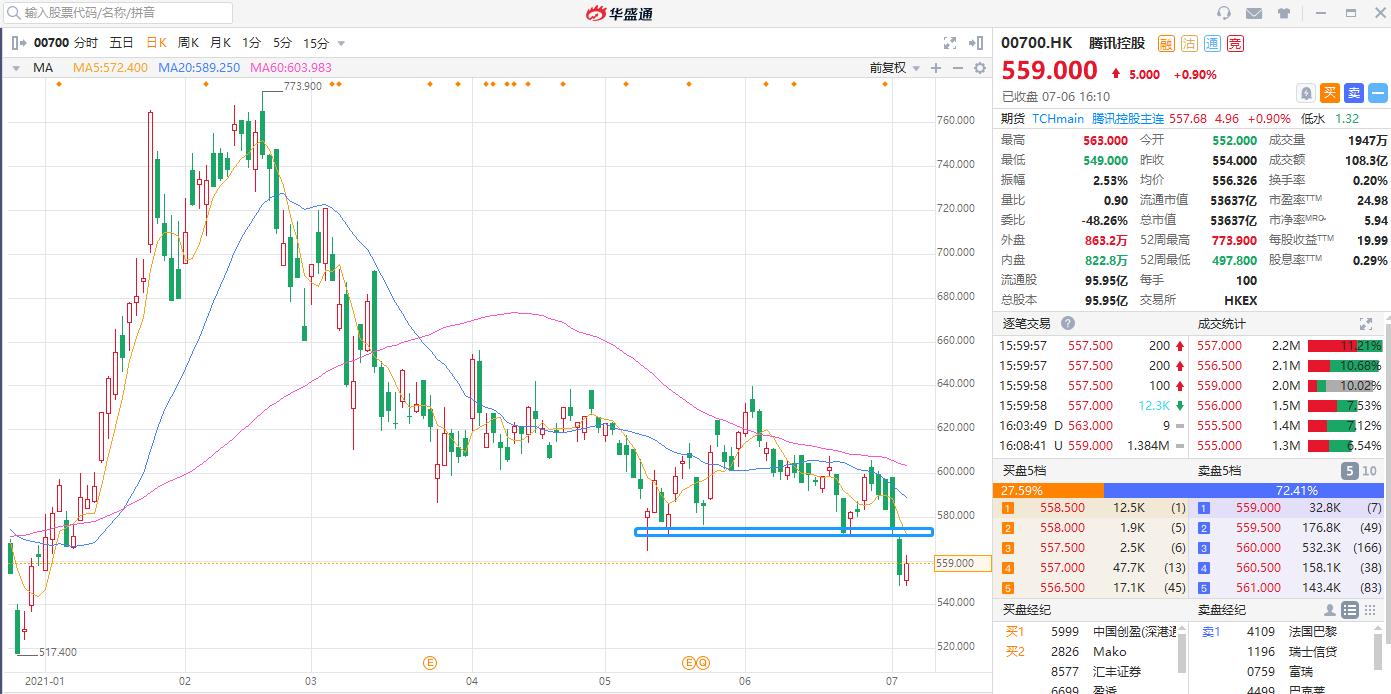This screenshot has height=694, width=1391.
Task: Toggle fullscreen chart expand icon
Action: [950, 43]
